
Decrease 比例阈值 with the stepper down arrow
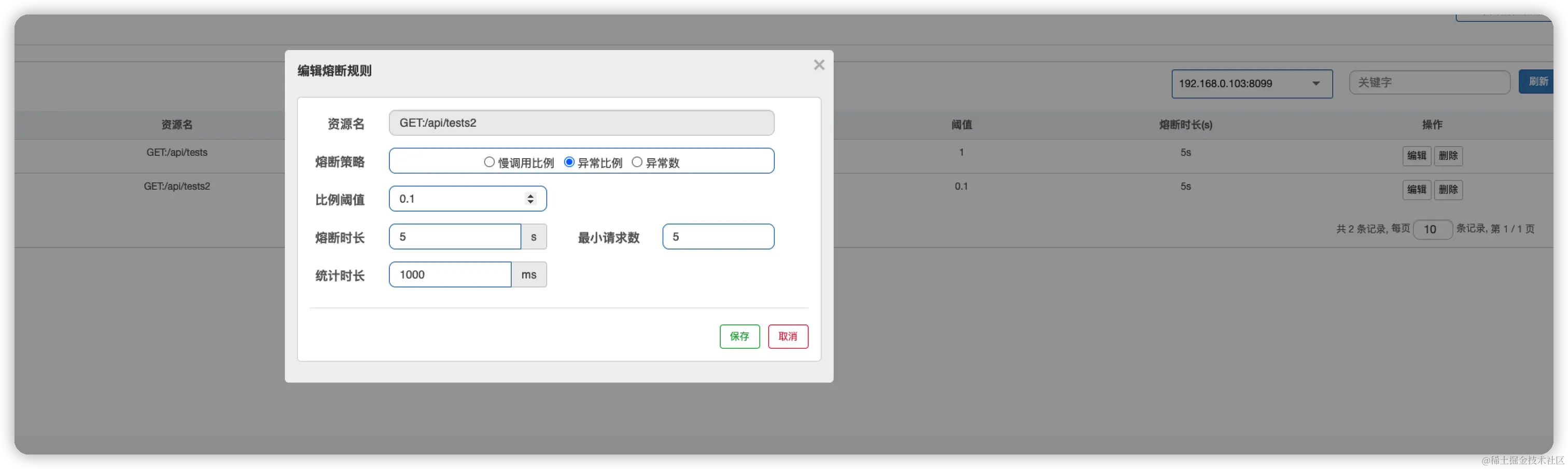530,202
